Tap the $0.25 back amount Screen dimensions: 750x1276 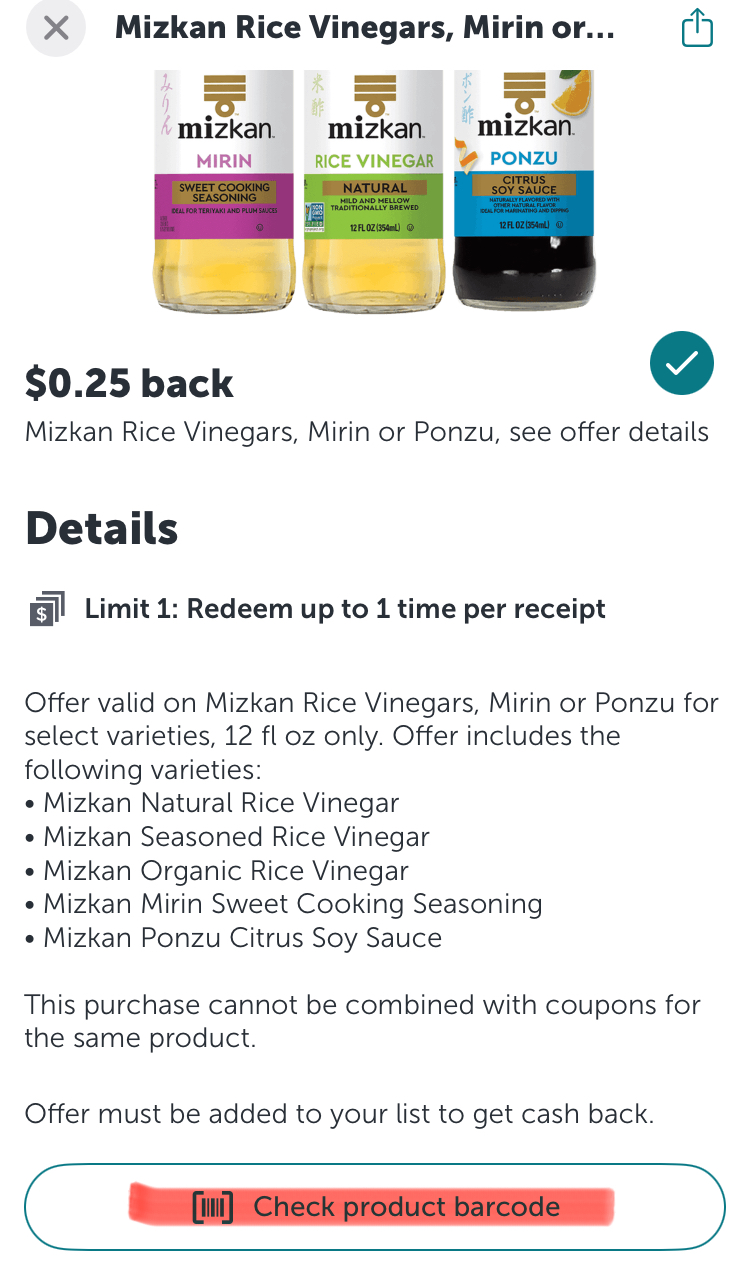tap(129, 383)
